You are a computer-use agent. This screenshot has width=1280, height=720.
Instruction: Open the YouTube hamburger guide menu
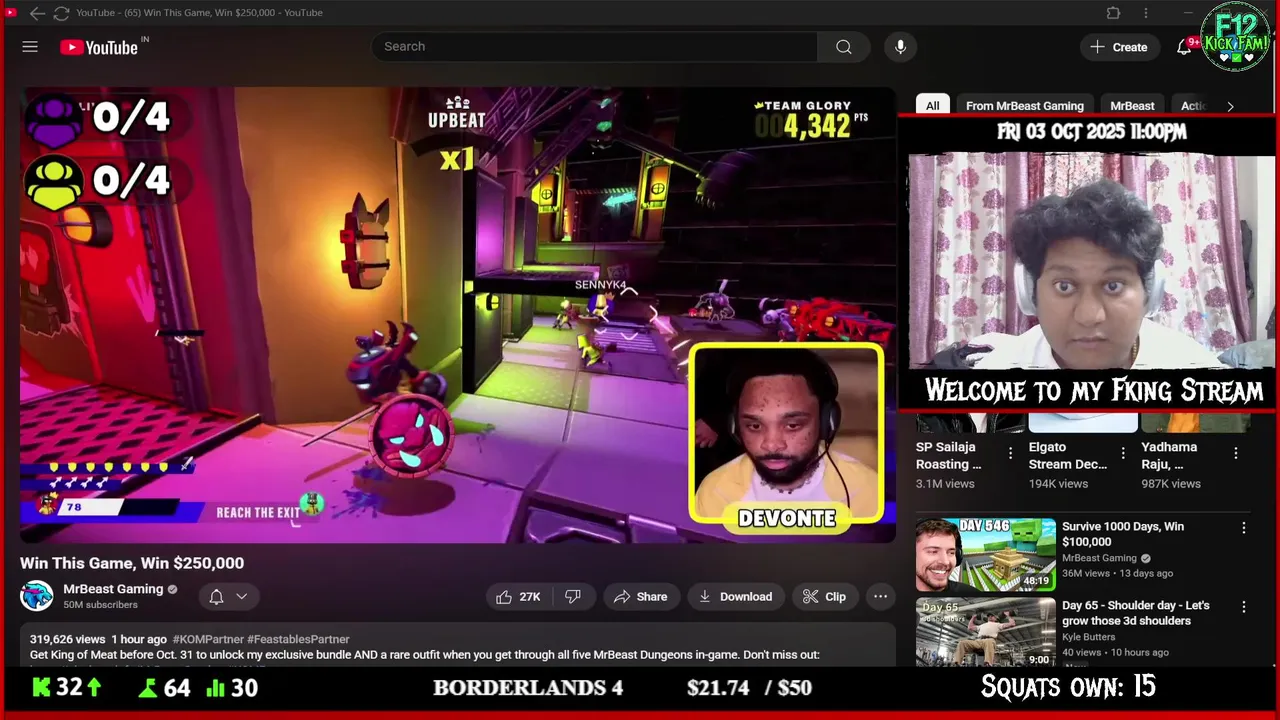point(30,47)
